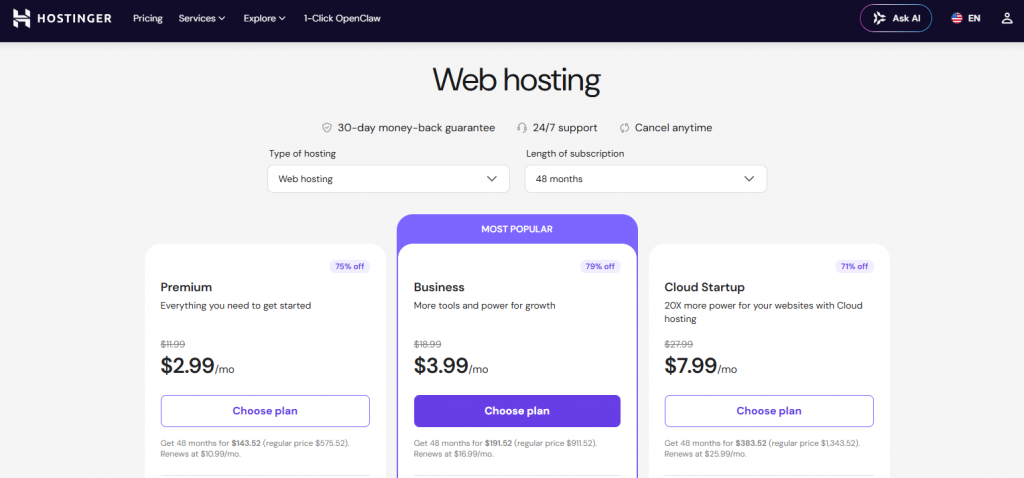This screenshot has height=478, width=1024.
Task: Click the money-back guarantee shield icon
Action: [x=327, y=128]
